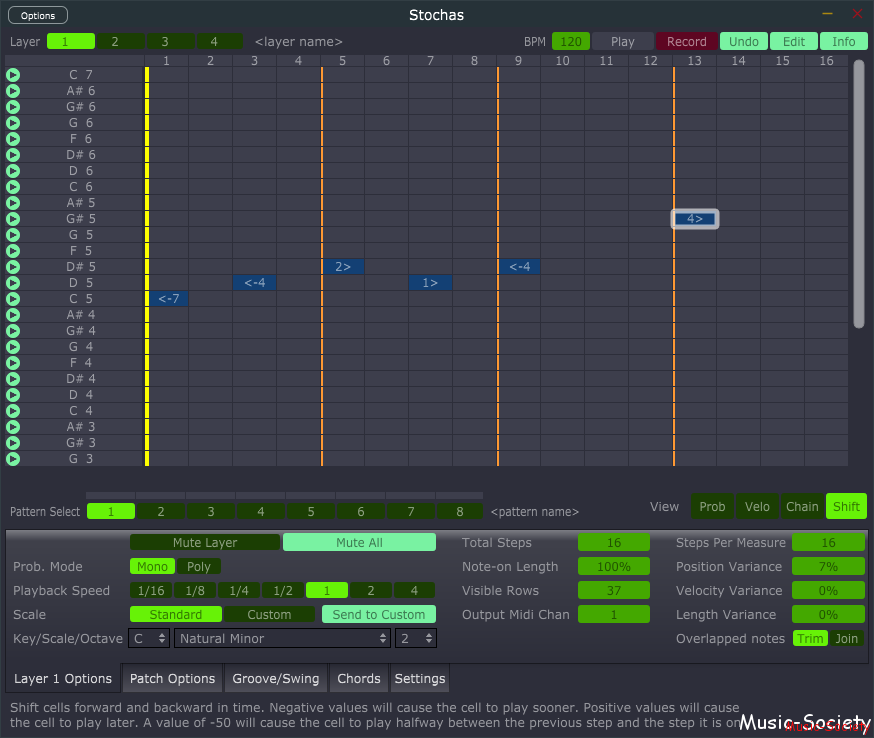Click the Record button
The image size is (874, 738).
tap(687, 42)
